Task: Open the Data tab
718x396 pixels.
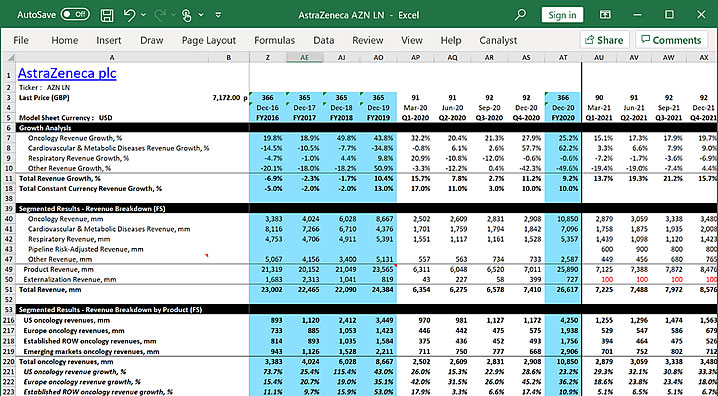Action: [324, 40]
